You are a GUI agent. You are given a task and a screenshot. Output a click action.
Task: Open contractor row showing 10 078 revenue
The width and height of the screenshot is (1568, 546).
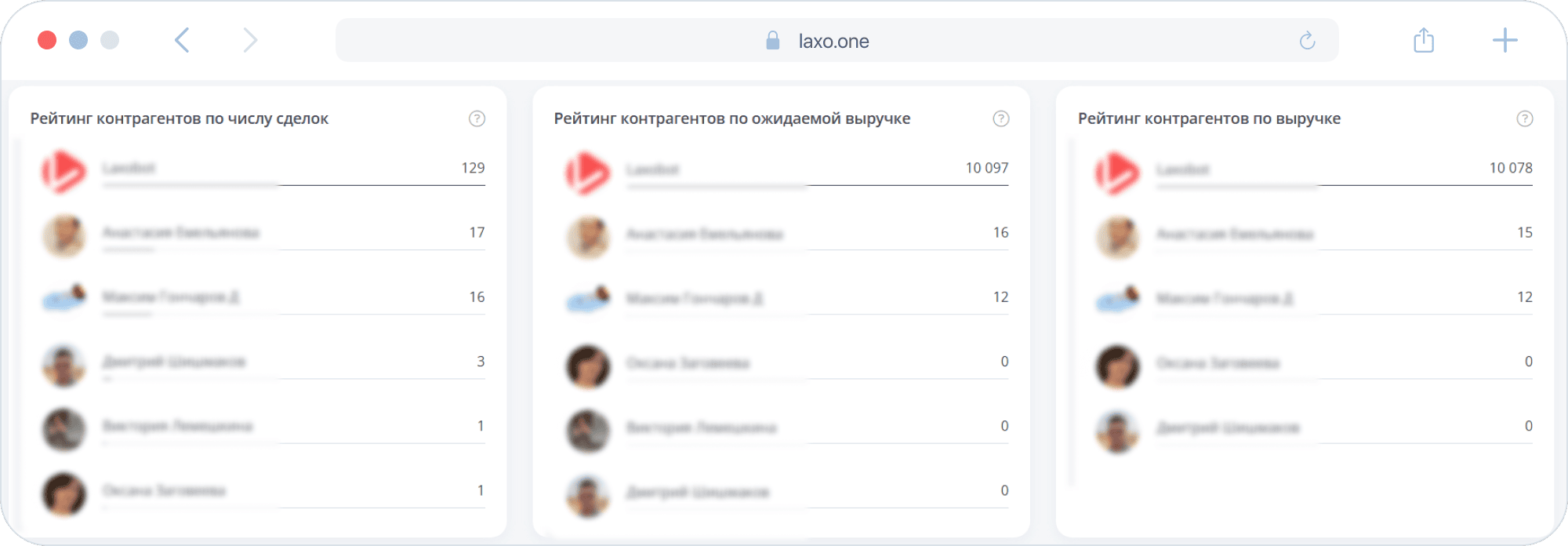pos(1341,169)
